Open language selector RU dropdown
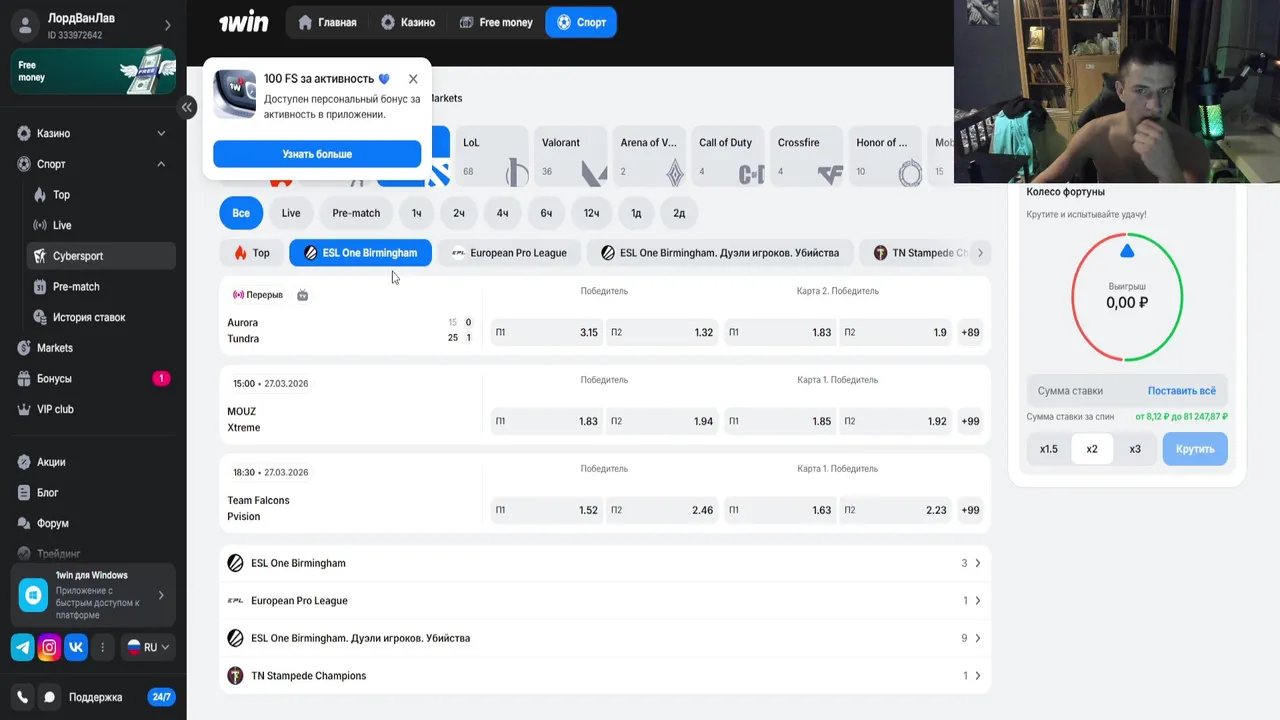Image resolution: width=1280 pixels, height=720 pixels. pyautogui.click(x=148, y=647)
